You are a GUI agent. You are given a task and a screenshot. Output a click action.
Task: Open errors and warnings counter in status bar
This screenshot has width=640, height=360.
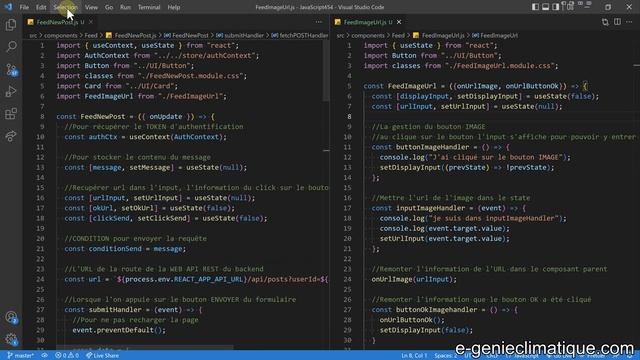67,356
